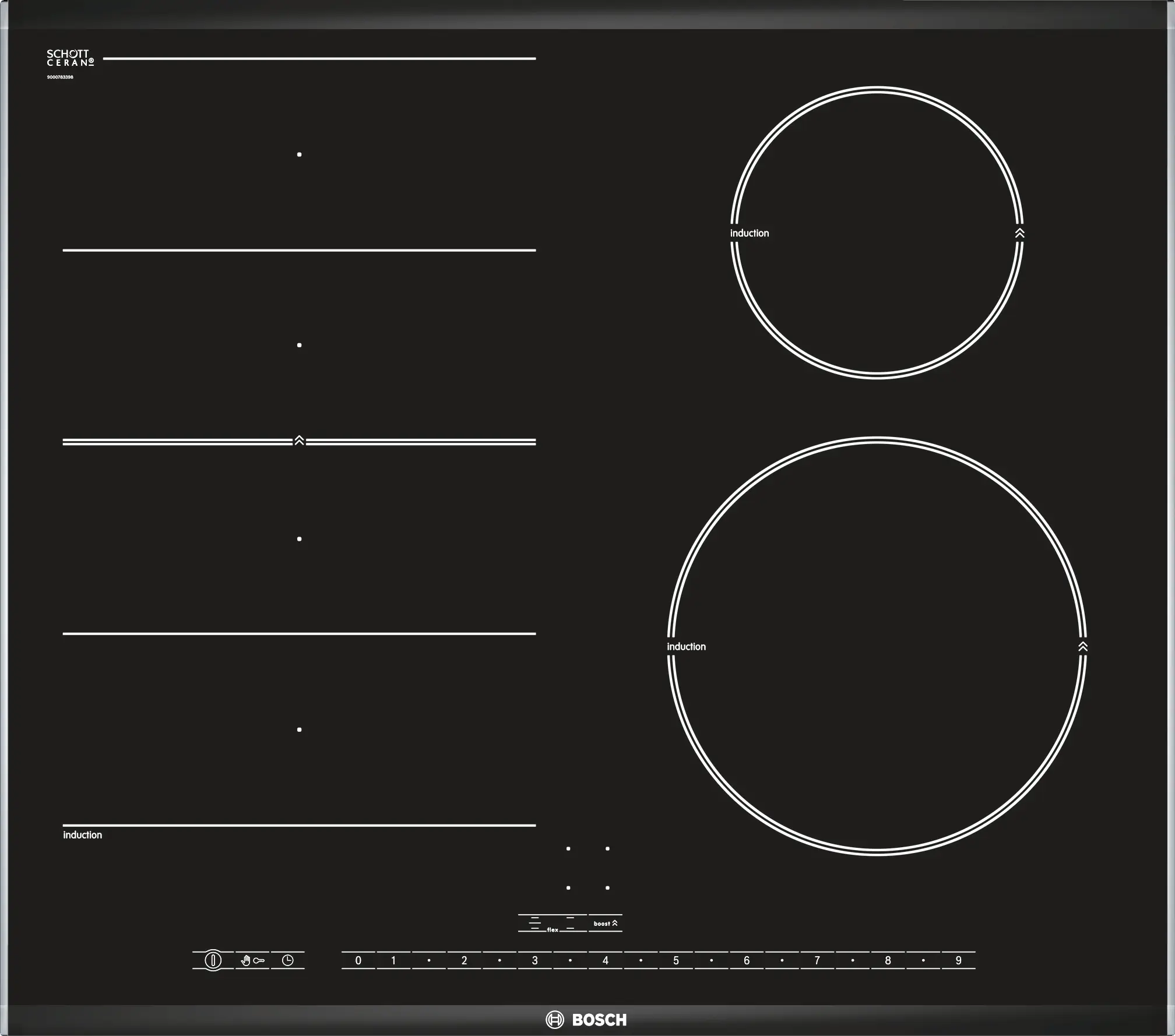Tap the flex zone button

tap(553, 924)
